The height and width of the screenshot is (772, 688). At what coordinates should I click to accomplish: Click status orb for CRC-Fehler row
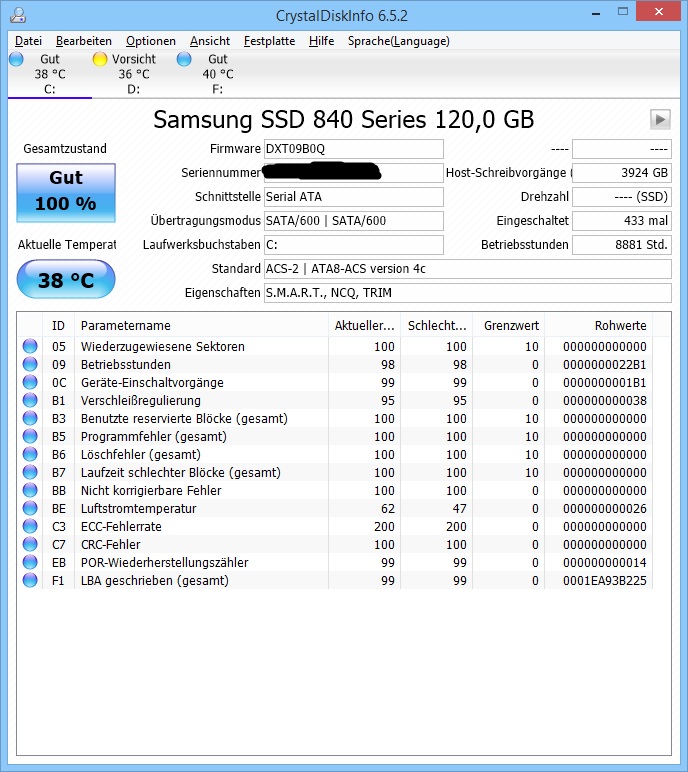click(30, 544)
